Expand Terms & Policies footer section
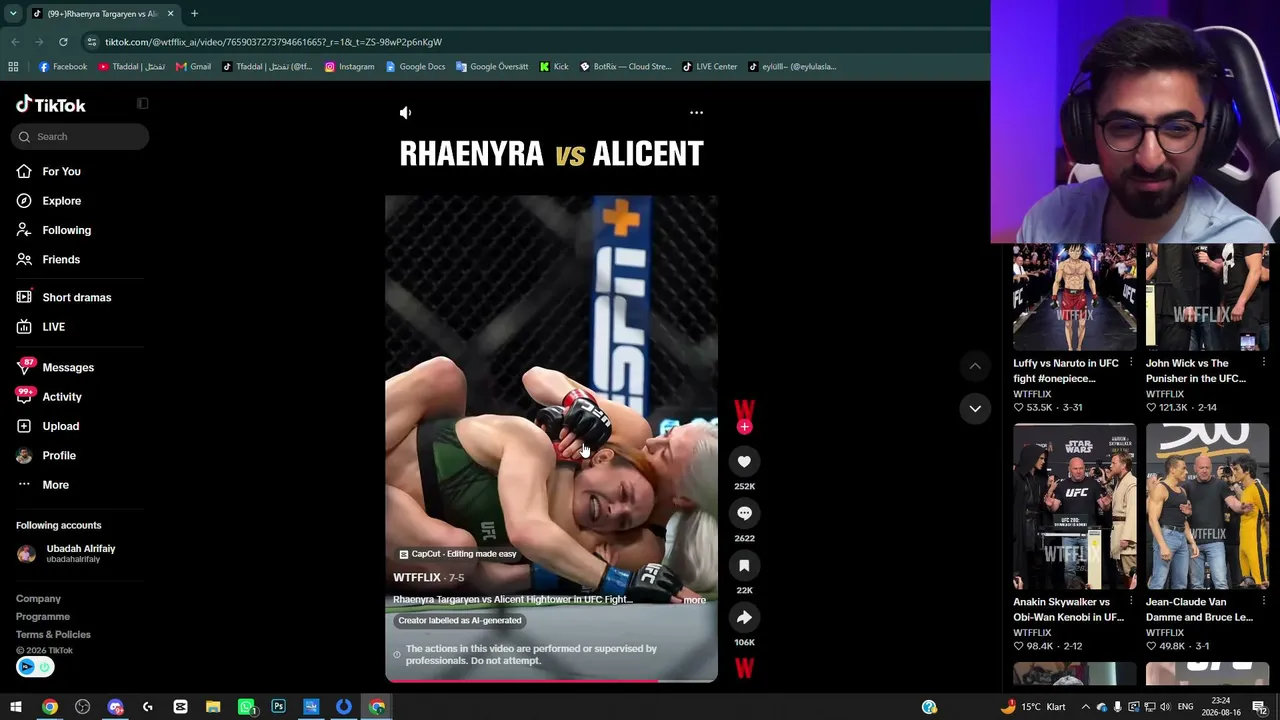Screen dimensions: 1280x720 pyautogui.click(x=53, y=635)
